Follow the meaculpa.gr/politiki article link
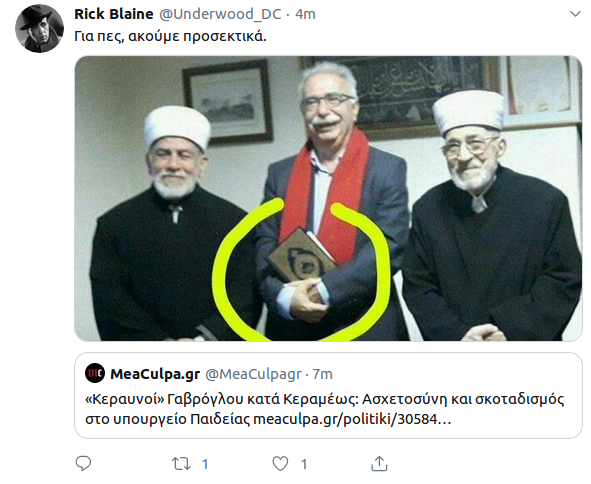591x484 pixels. 352,419
